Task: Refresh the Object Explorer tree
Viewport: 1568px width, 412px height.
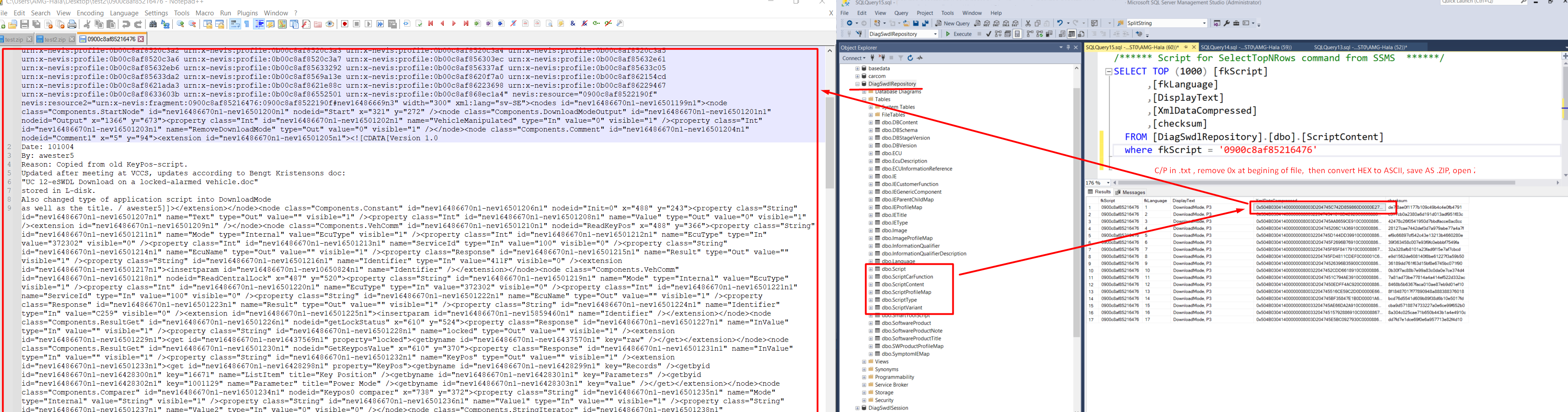Action: [910, 58]
